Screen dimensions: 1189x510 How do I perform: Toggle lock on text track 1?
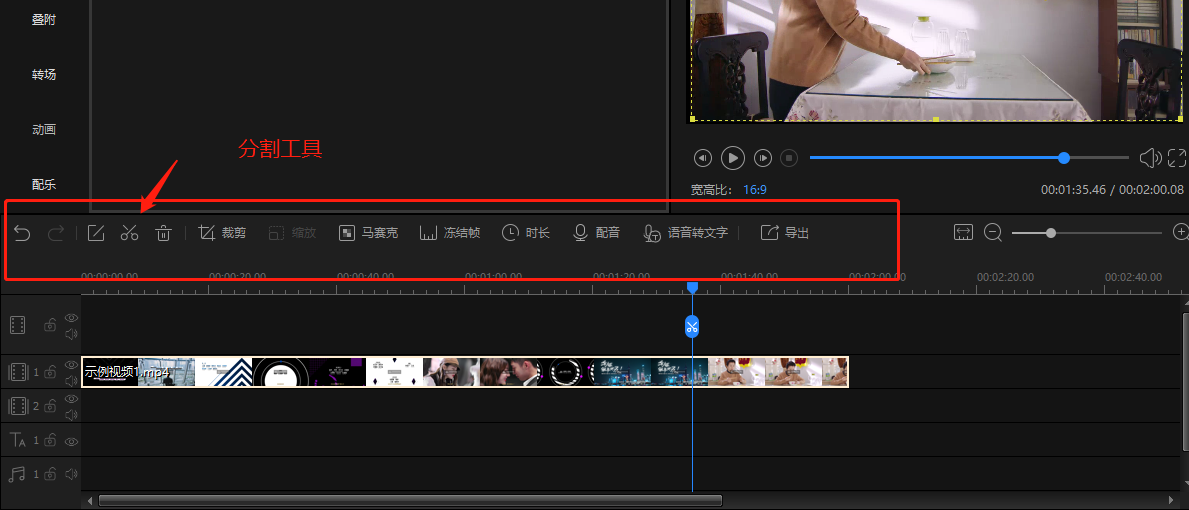(x=50, y=440)
